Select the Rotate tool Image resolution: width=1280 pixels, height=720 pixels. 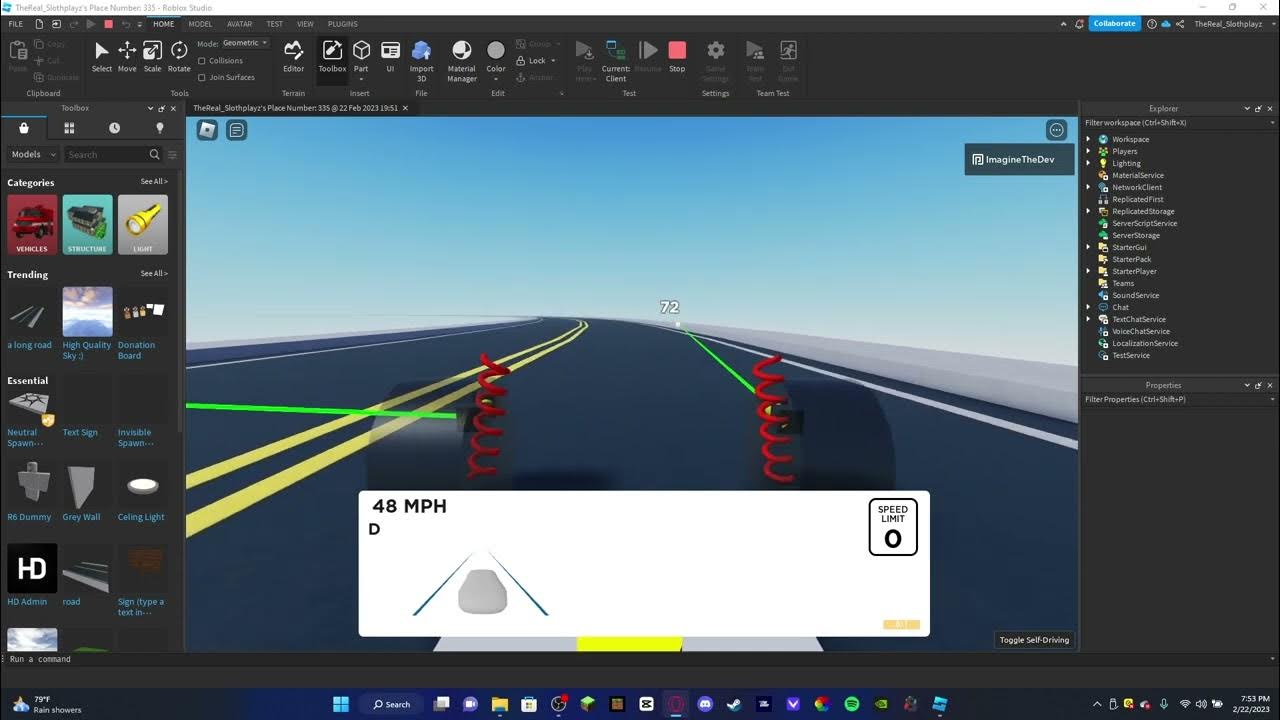coord(179,56)
